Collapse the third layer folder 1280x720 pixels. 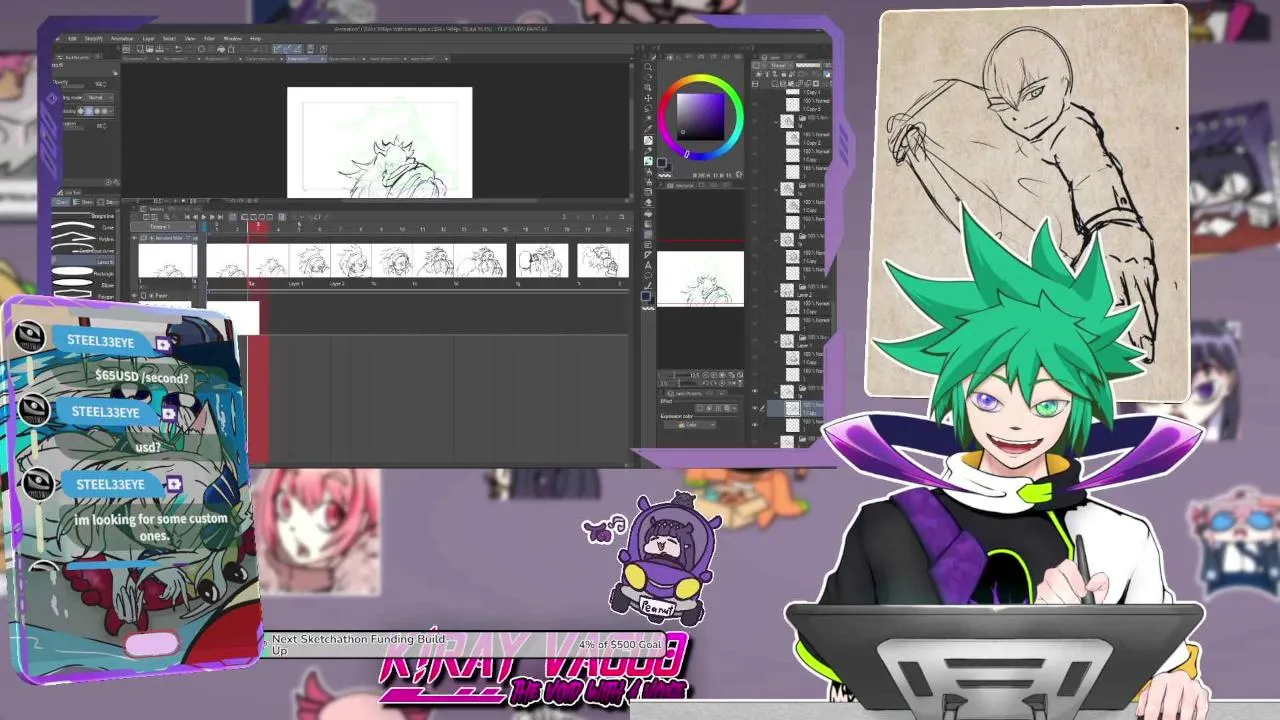click(x=776, y=240)
